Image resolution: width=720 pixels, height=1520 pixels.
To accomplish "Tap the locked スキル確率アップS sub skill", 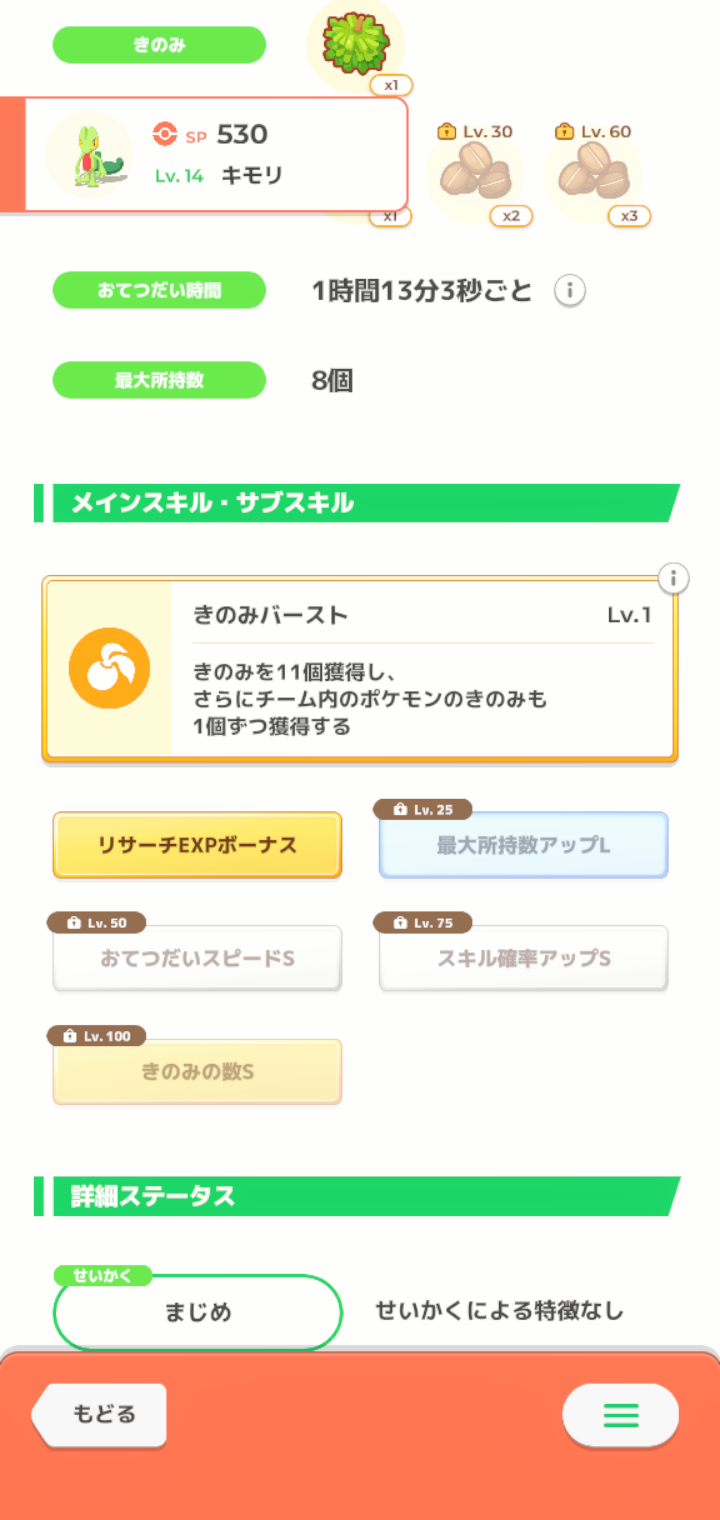I will pos(523,958).
